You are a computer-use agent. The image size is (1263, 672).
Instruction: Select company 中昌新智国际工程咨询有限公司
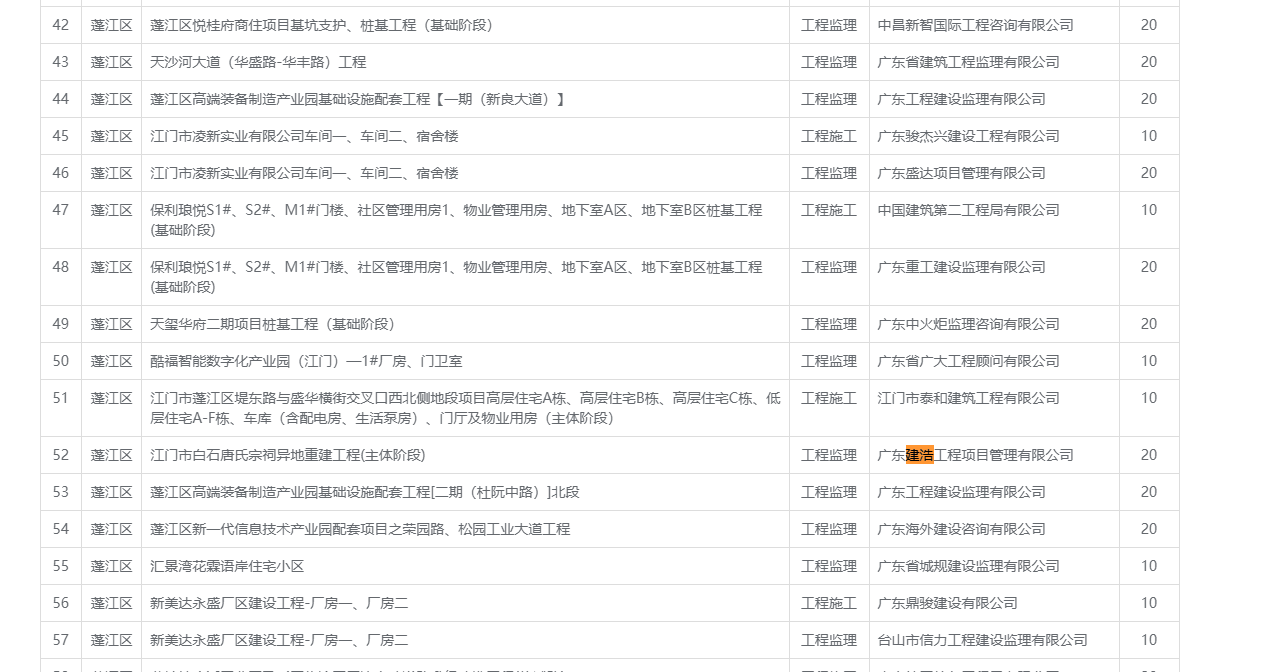[x=975, y=25]
